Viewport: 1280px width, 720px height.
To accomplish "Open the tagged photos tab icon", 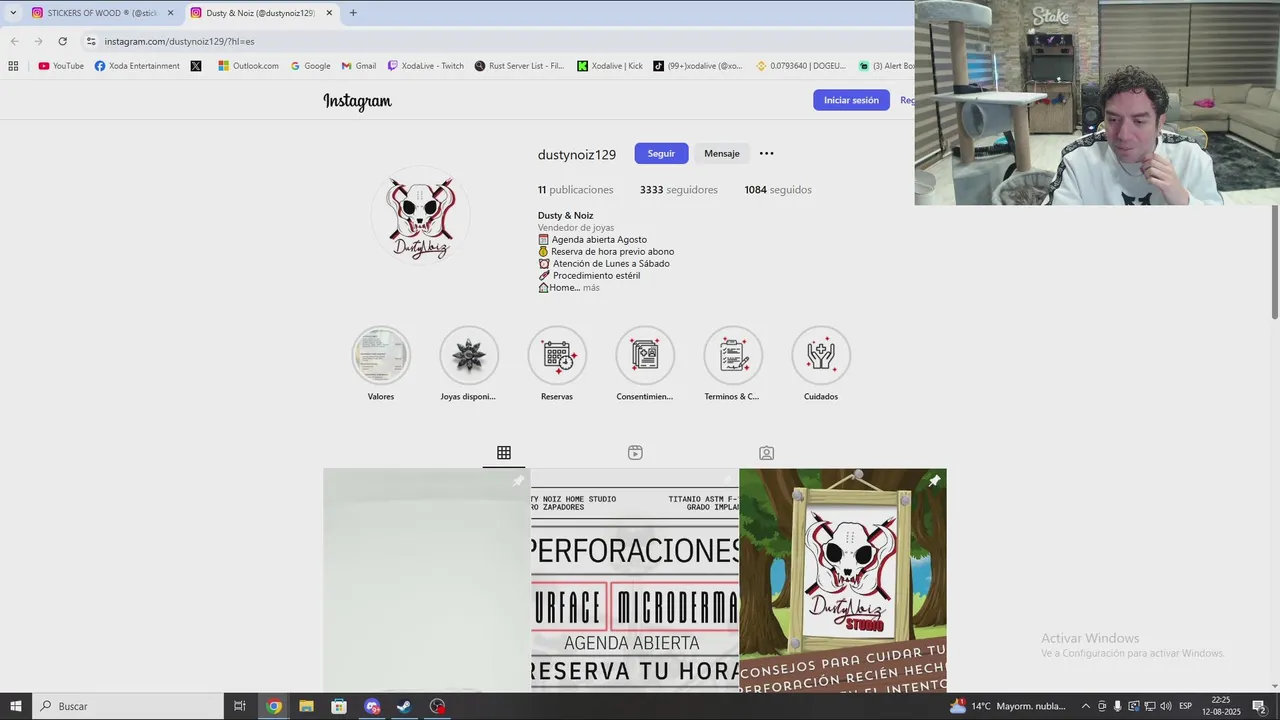I will [766, 453].
